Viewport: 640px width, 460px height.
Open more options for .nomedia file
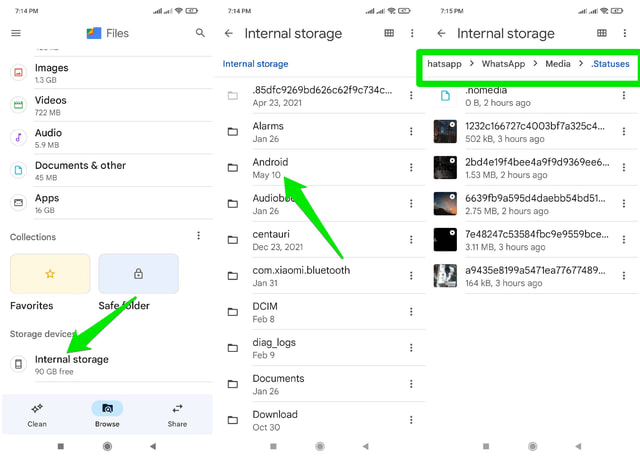point(624,96)
